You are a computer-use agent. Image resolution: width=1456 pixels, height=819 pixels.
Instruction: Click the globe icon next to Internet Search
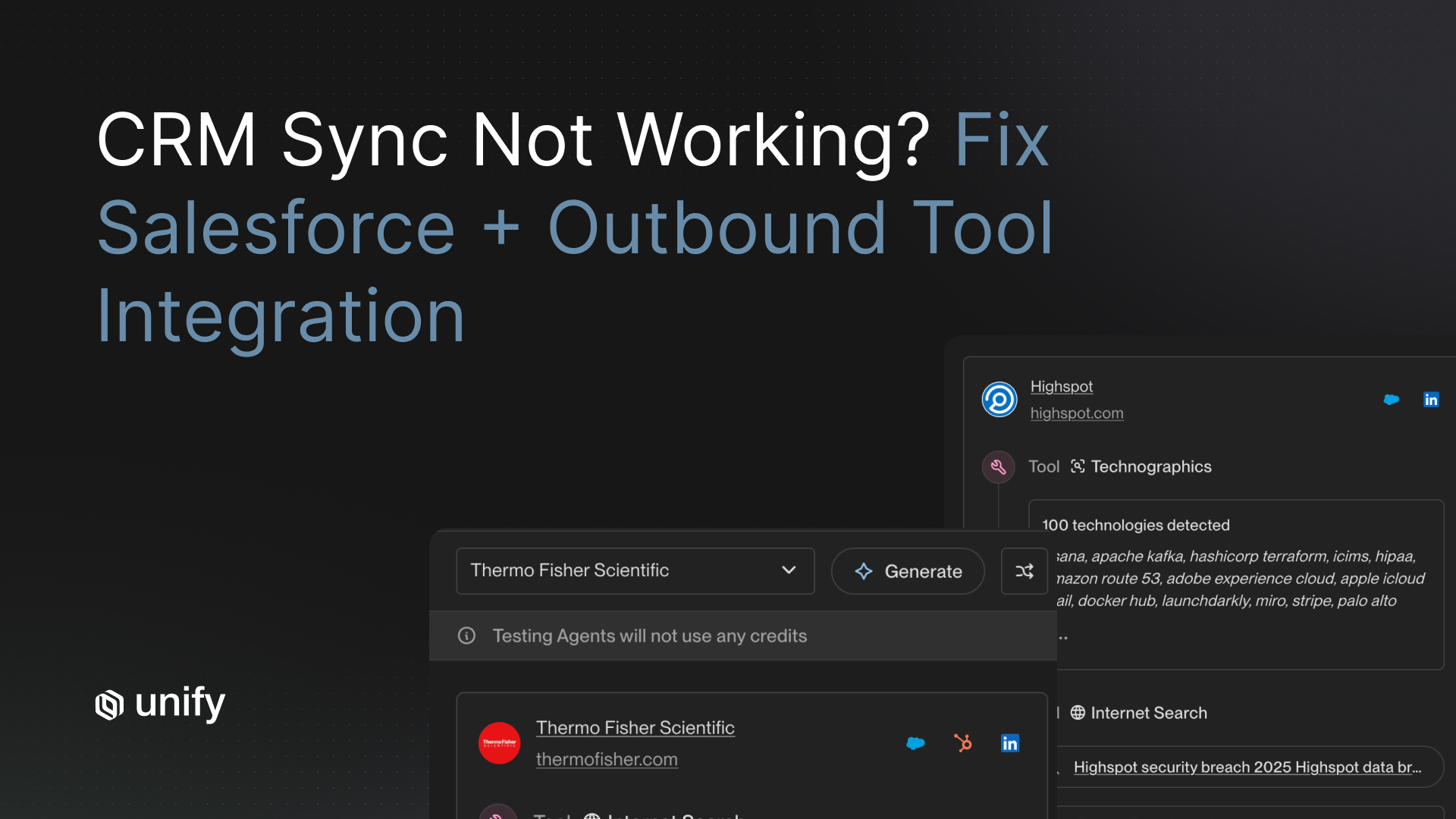click(1078, 713)
